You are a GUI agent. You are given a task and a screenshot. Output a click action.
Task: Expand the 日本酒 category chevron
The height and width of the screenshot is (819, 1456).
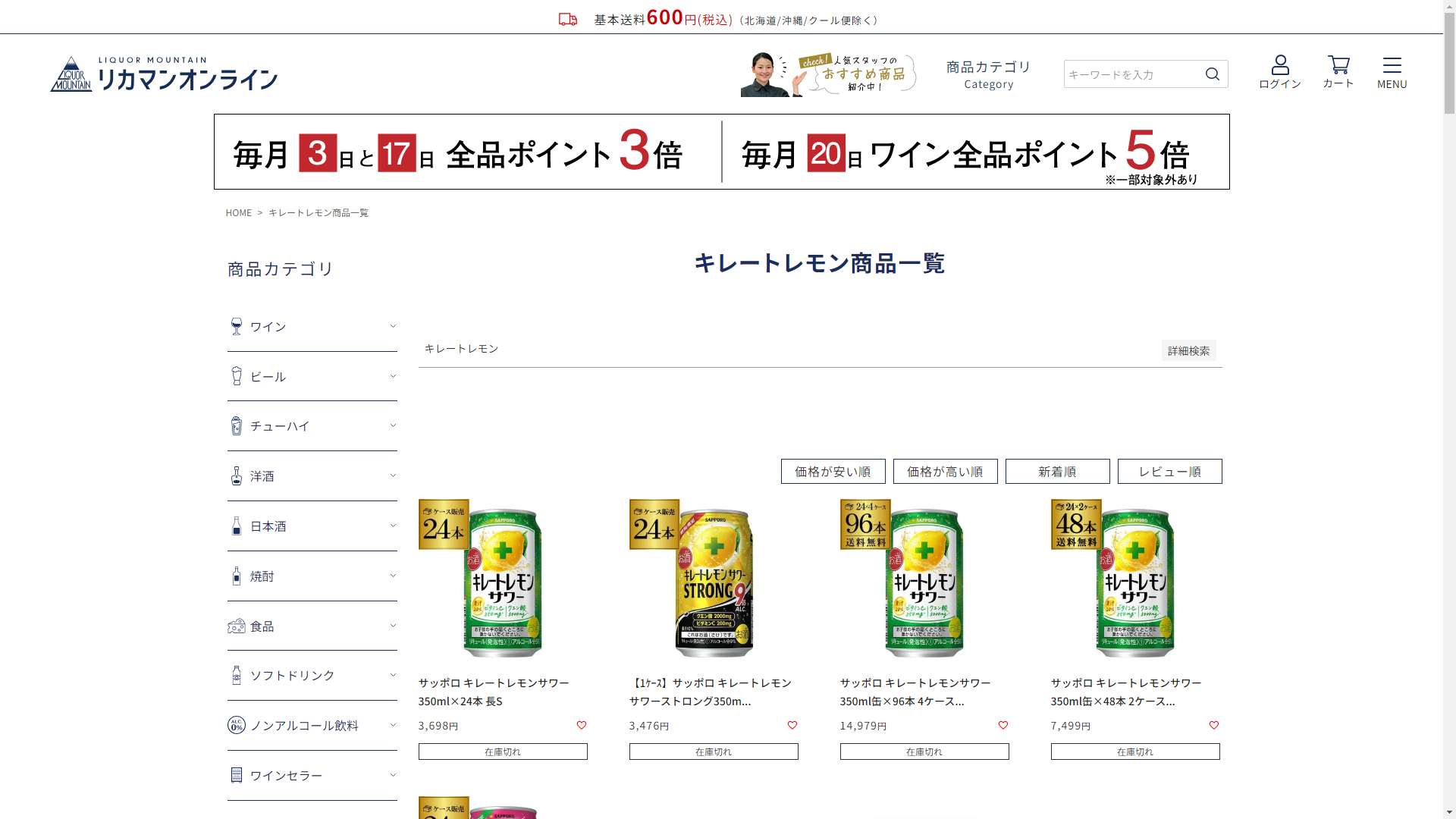[393, 526]
